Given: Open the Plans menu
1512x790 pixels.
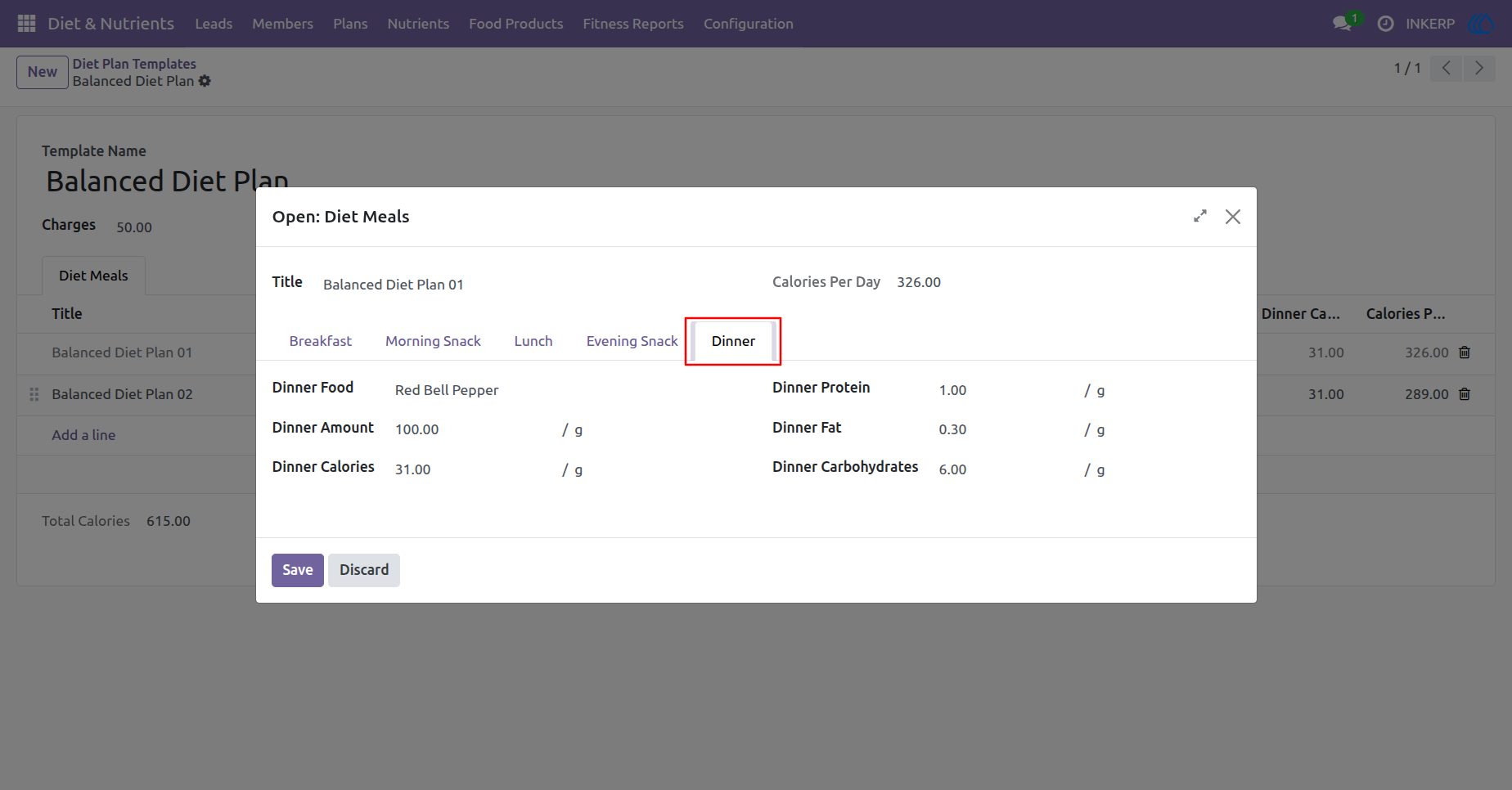Looking at the screenshot, I should click(350, 24).
